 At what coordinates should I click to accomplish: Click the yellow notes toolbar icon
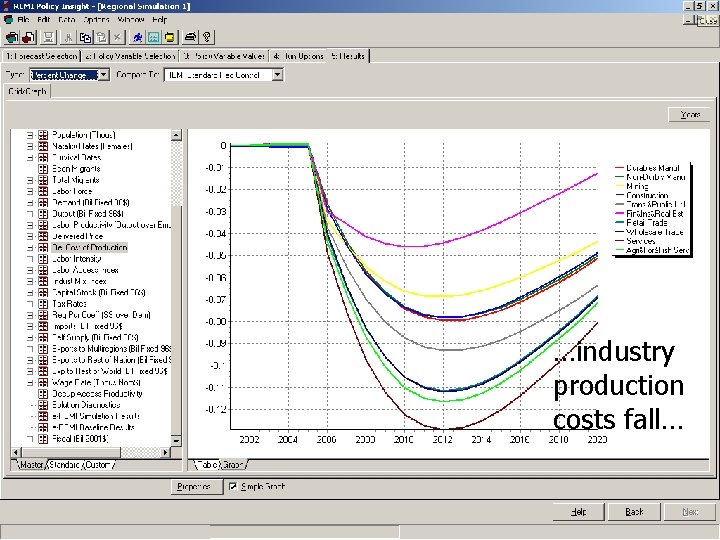point(170,37)
